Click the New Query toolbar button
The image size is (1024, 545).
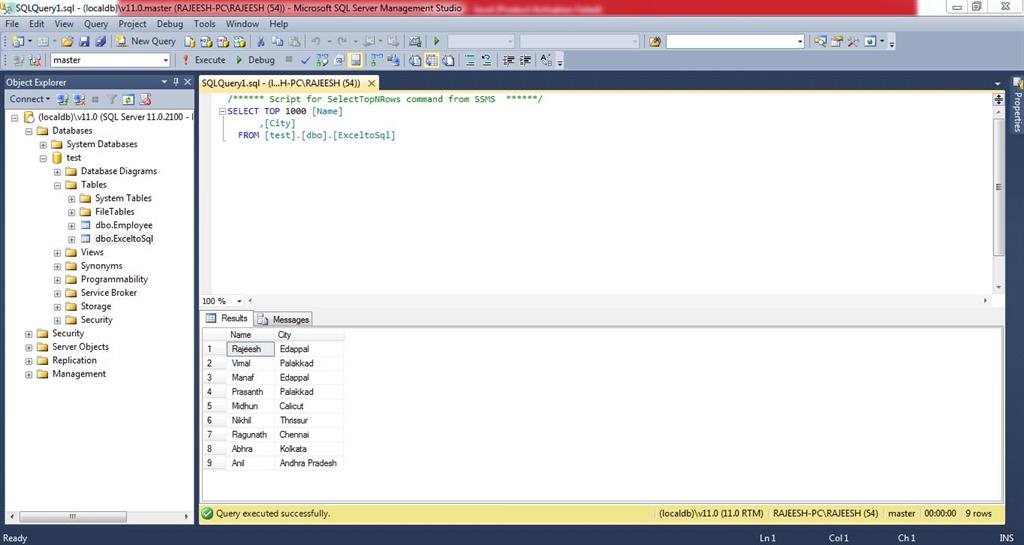[146, 41]
